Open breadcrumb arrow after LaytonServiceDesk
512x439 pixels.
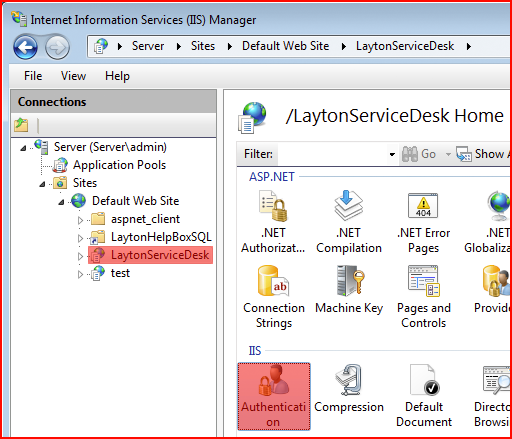(x=469, y=46)
